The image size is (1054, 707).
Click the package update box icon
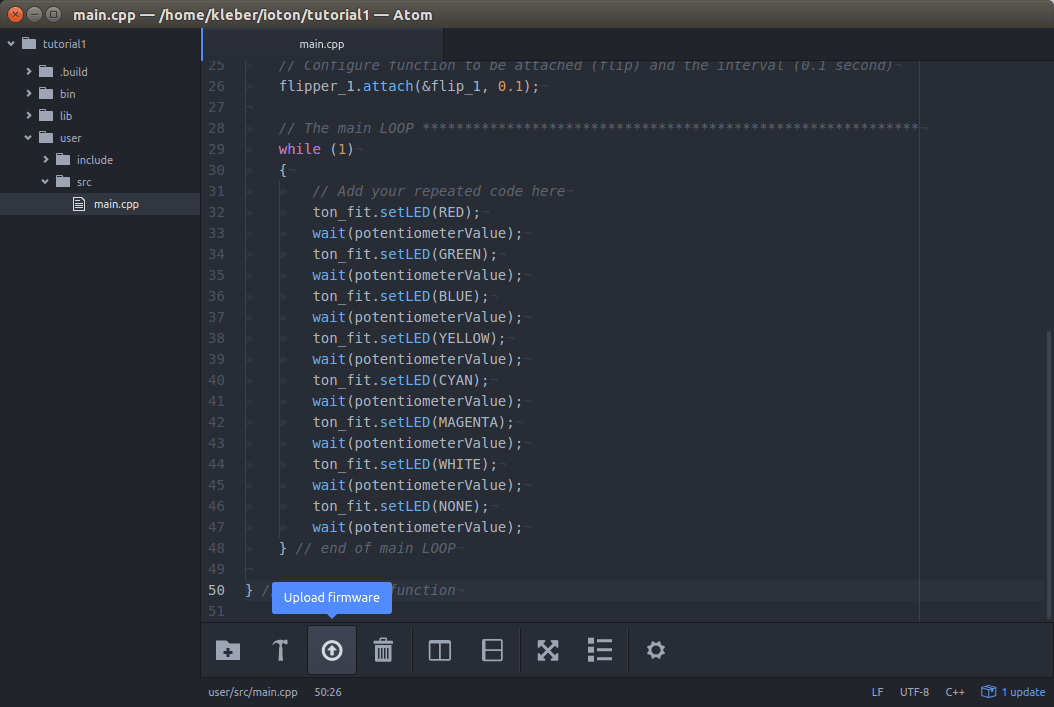988,692
